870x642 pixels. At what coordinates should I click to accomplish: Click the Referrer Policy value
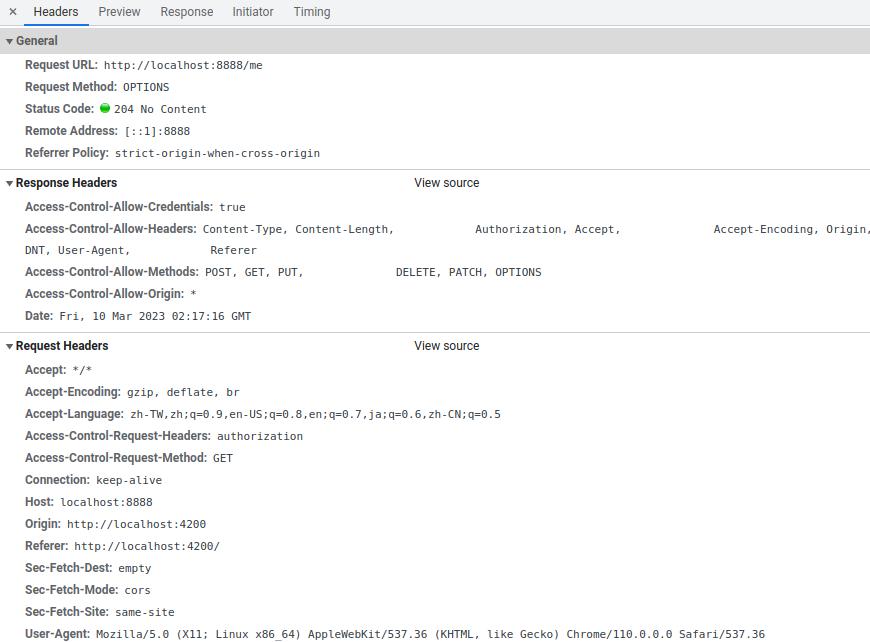point(217,154)
